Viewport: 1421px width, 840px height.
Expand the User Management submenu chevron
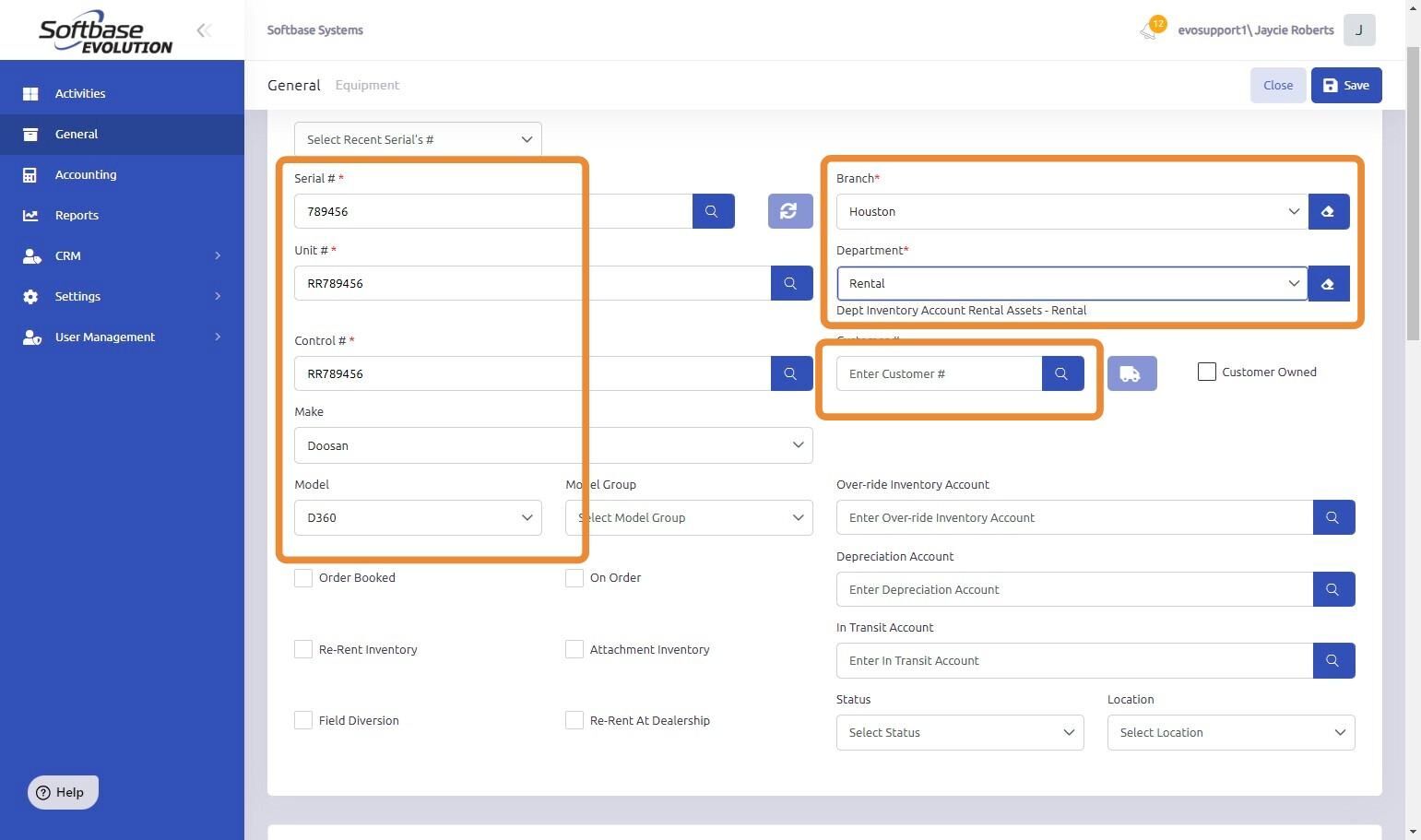(x=218, y=337)
